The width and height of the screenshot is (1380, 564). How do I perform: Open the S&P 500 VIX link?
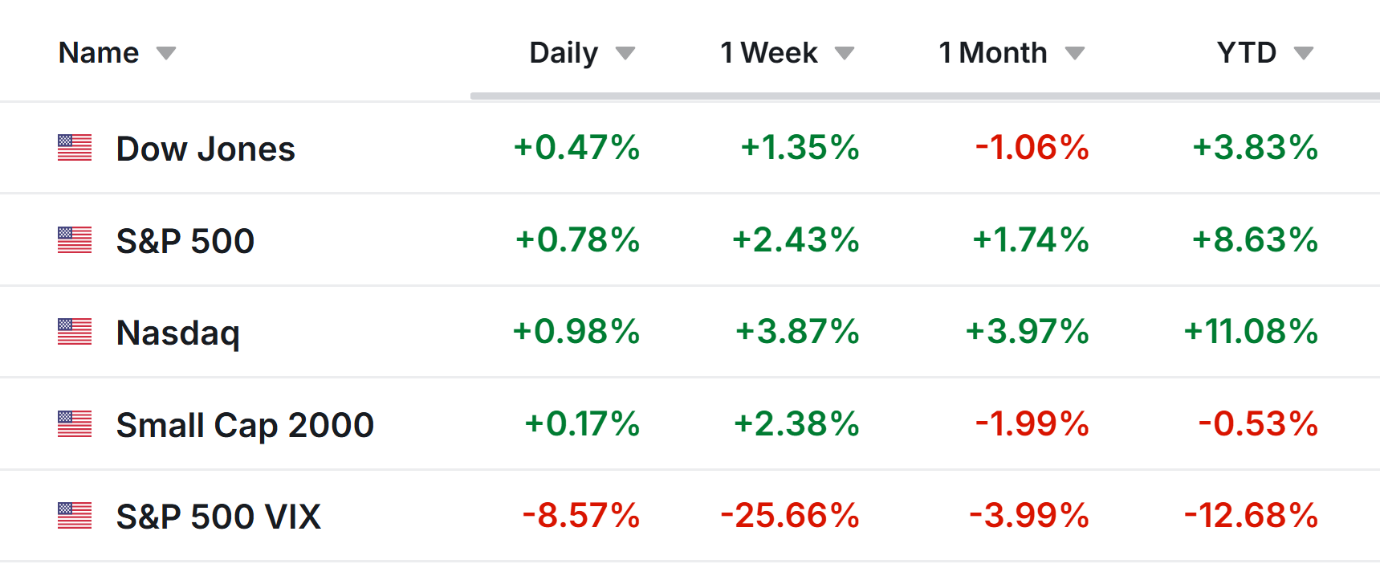218,517
